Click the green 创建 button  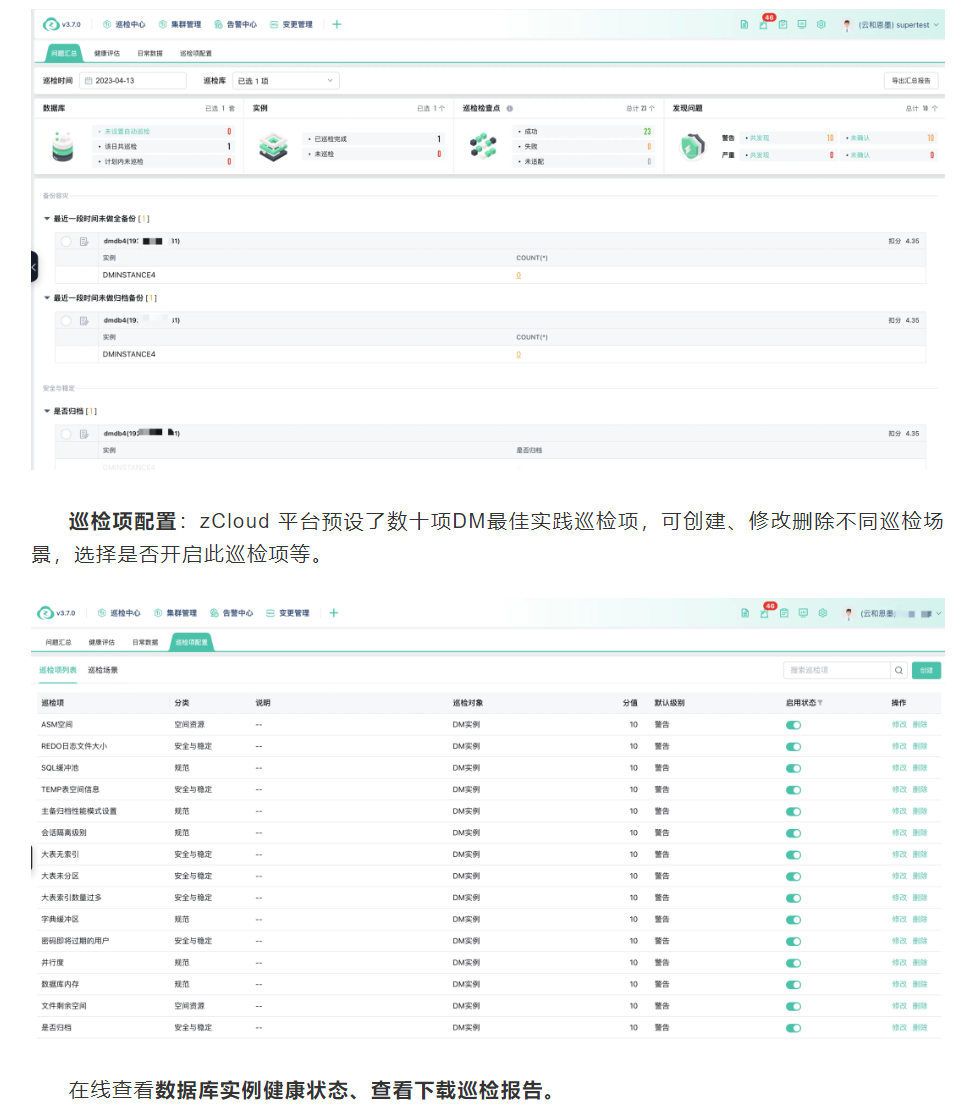(x=926, y=670)
